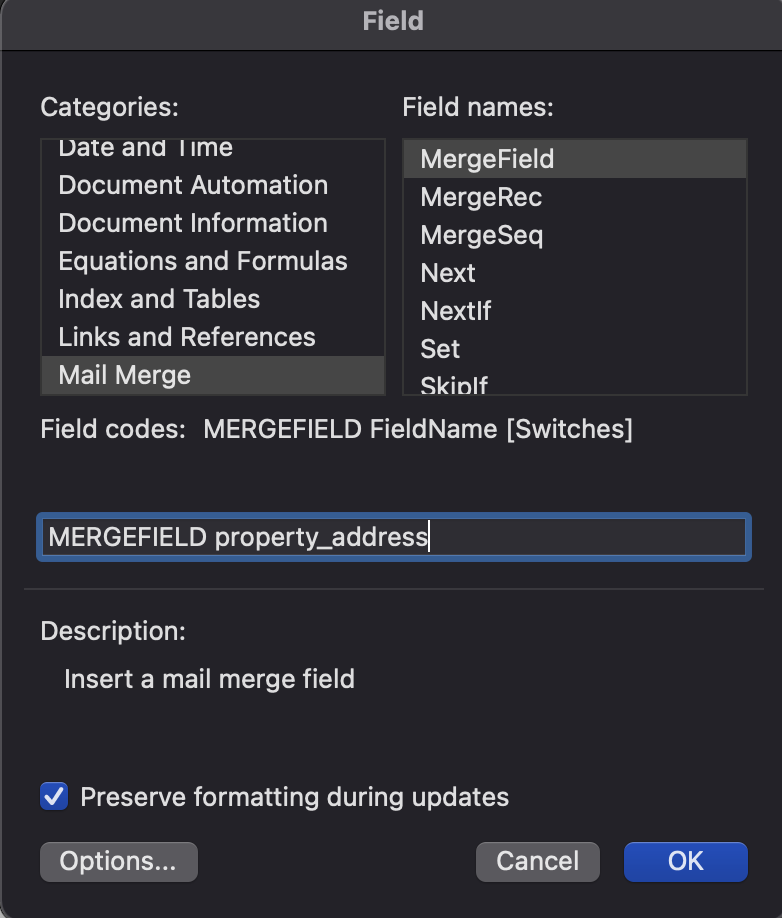The image size is (782, 918).
Task: Pick Equations and Formulas category
Action: [x=213, y=261]
